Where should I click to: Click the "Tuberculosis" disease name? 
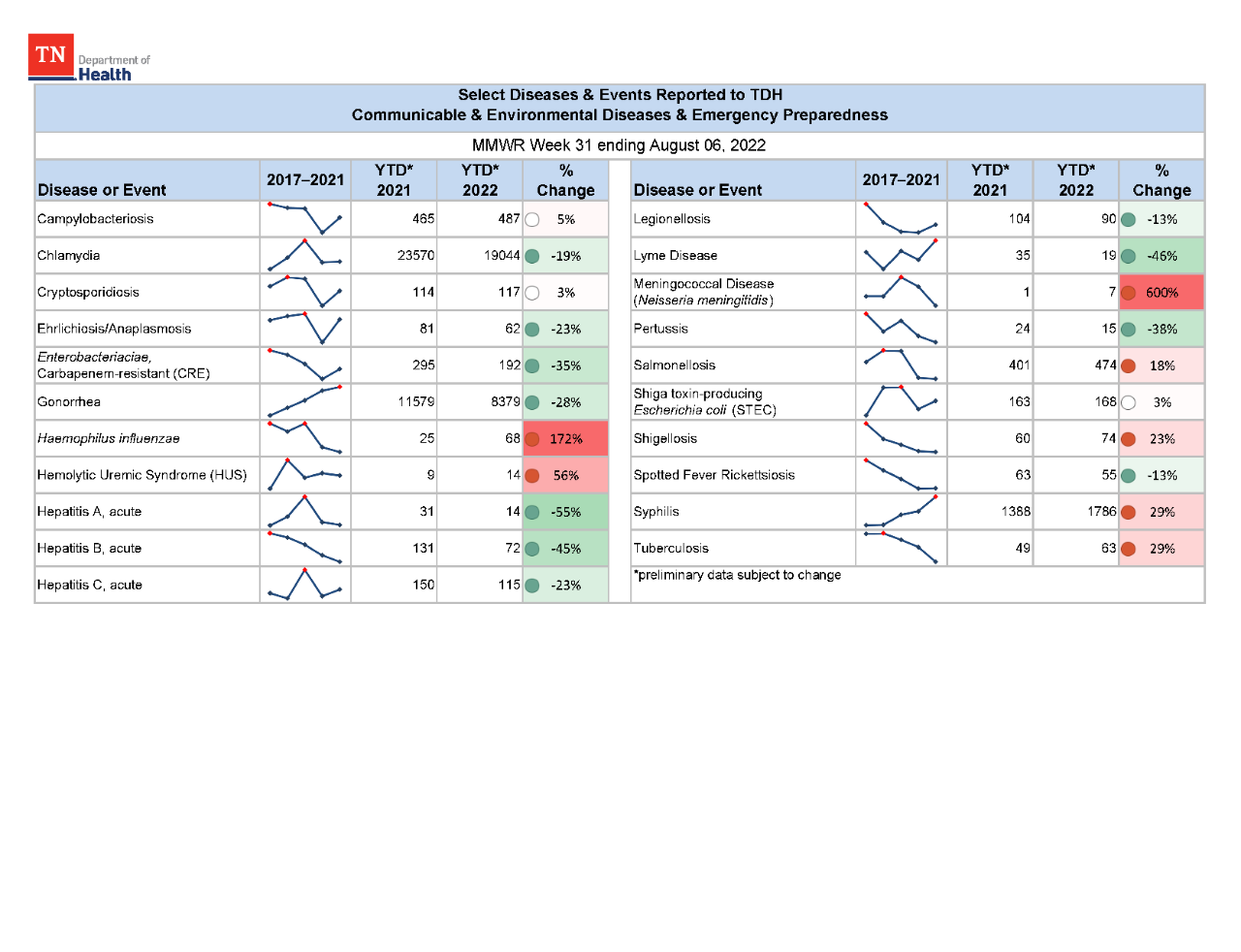[x=671, y=549]
